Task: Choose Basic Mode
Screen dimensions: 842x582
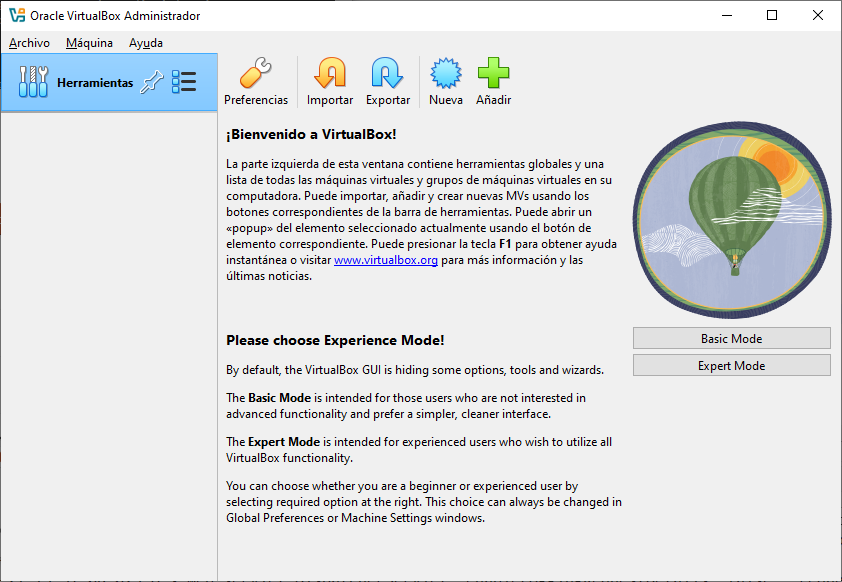Action: click(731, 338)
